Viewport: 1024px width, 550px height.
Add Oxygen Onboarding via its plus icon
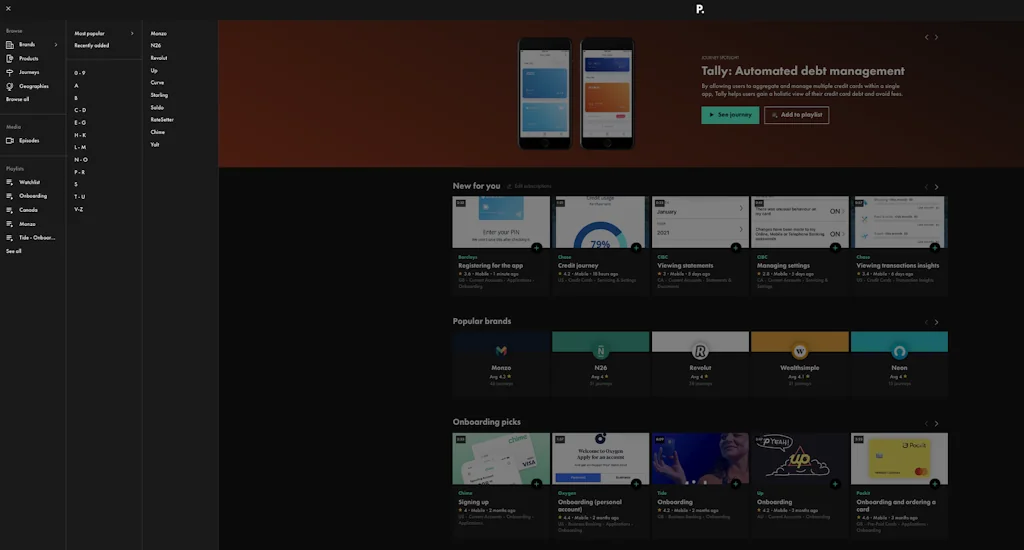(636, 484)
